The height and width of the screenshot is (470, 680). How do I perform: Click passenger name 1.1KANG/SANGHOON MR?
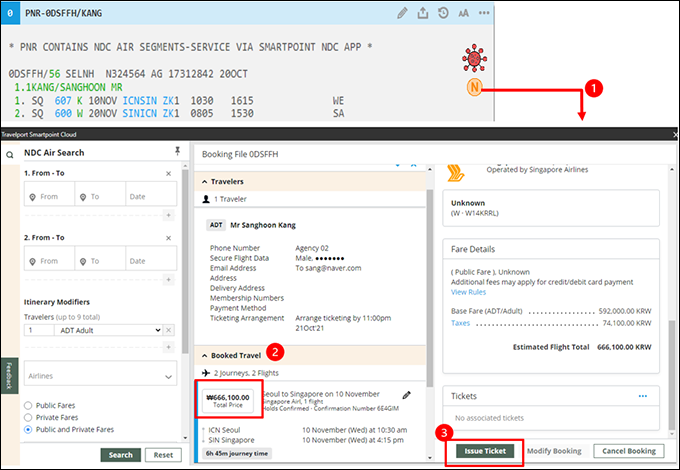(69, 87)
